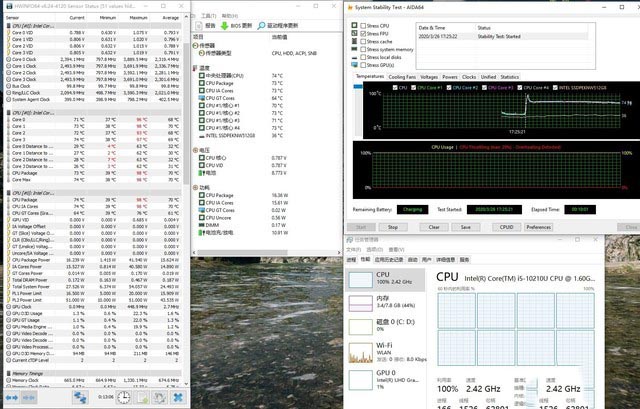This screenshot has height=409, width=640.
Task: Open HWiNFO sensor settings wrench icon
Action: [x=159, y=397]
